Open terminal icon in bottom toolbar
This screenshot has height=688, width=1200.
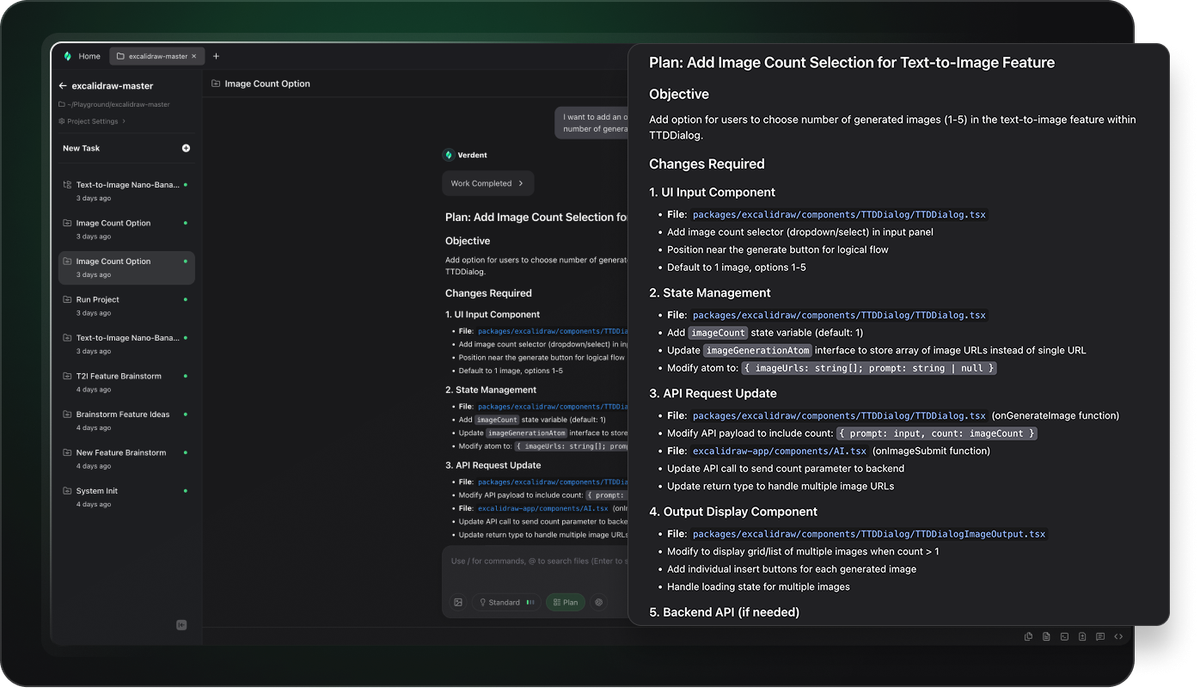(1064, 636)
